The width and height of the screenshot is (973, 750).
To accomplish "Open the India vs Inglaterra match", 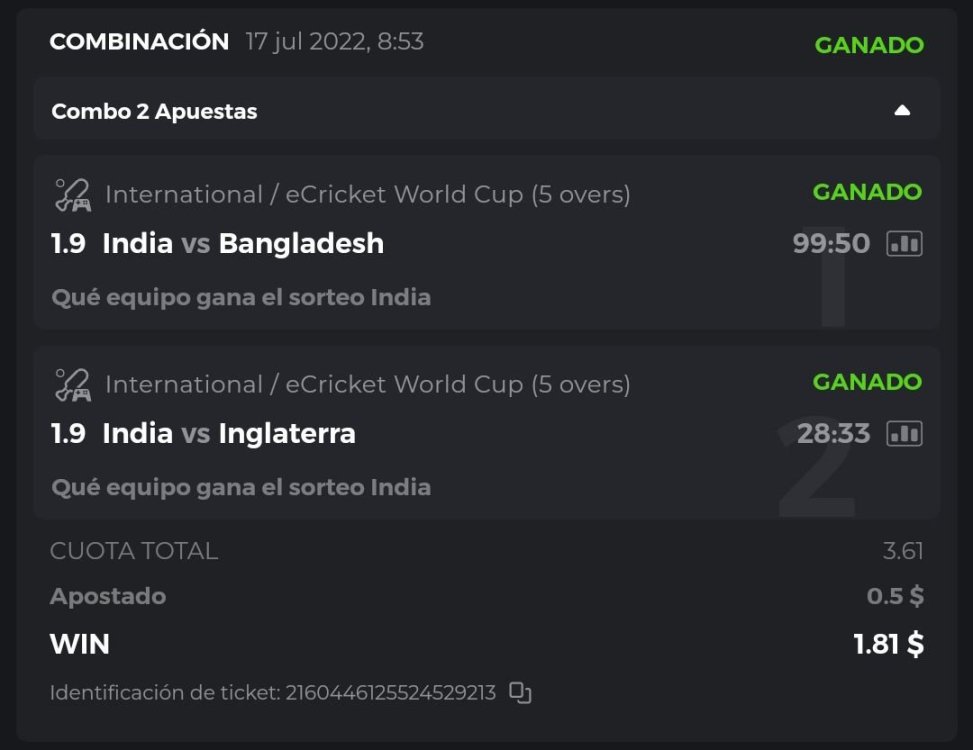I will tap(229, 433).
